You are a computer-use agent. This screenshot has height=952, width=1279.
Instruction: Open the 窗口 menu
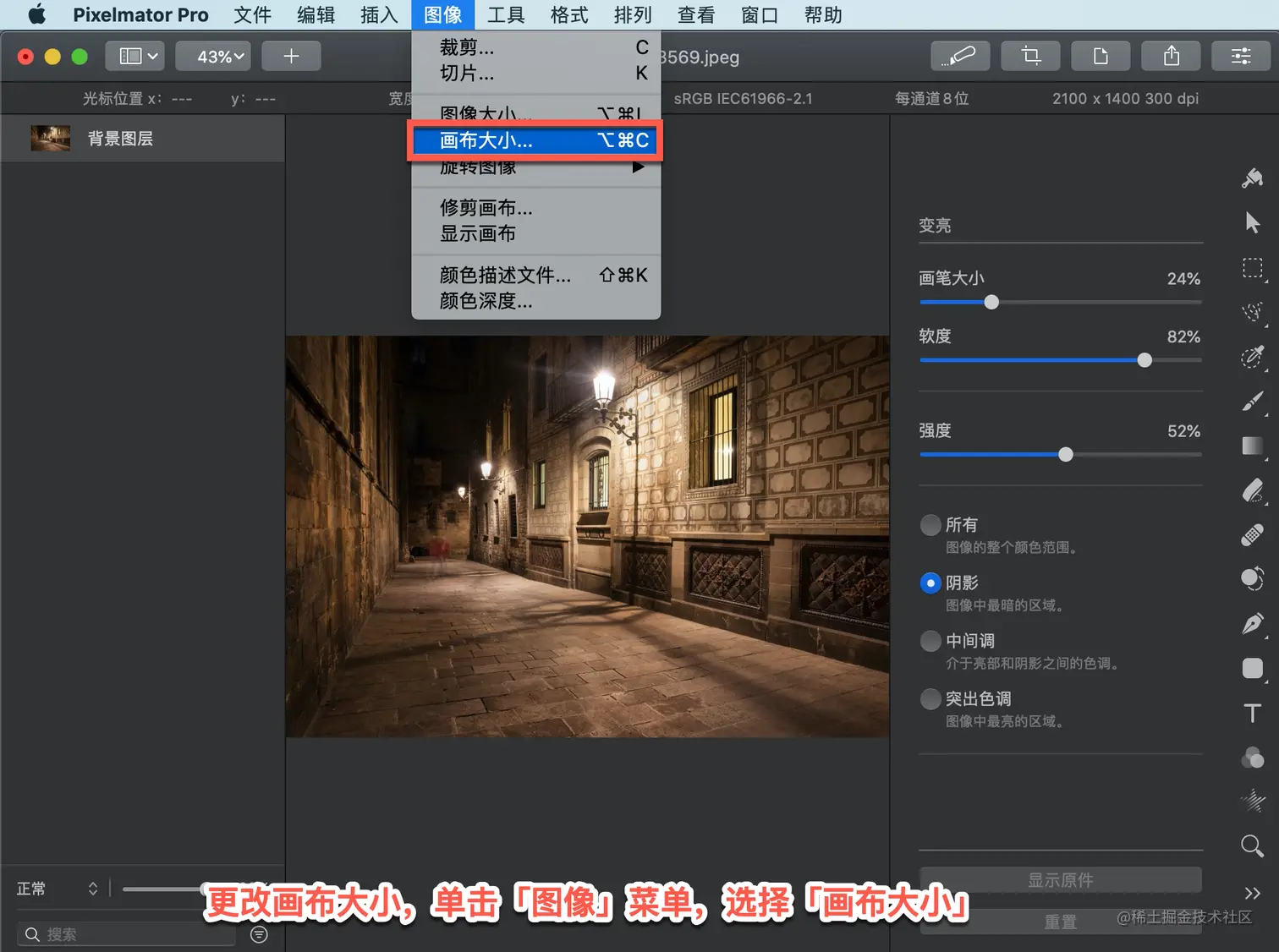pyautogui.click(x=760, y=14)
